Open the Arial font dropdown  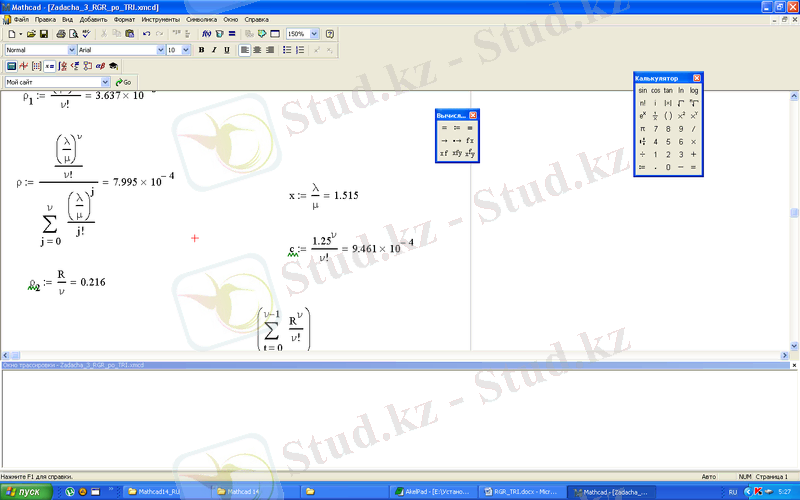(161, 50)
